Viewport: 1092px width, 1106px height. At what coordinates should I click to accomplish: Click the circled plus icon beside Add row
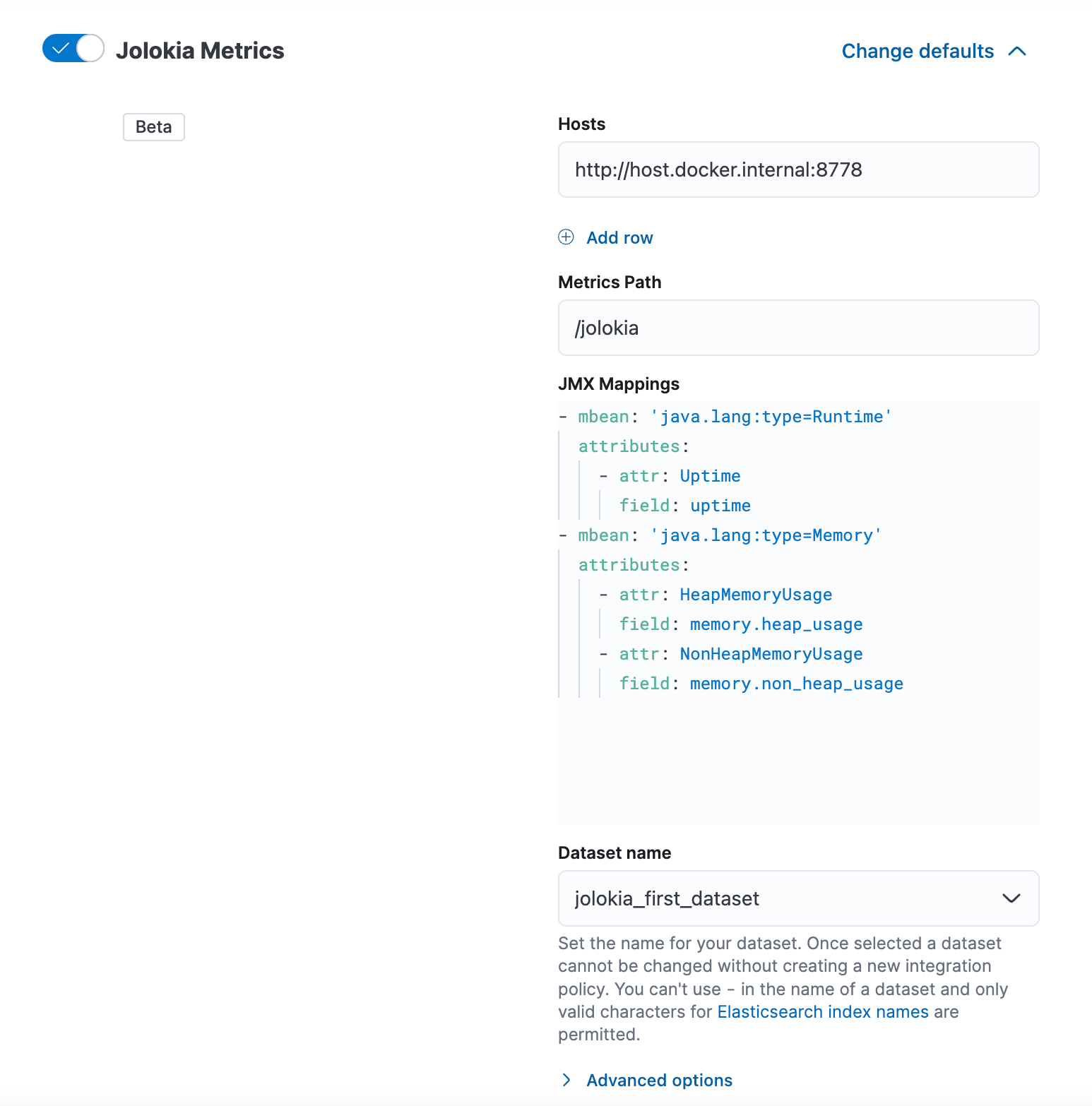(566, 237)
